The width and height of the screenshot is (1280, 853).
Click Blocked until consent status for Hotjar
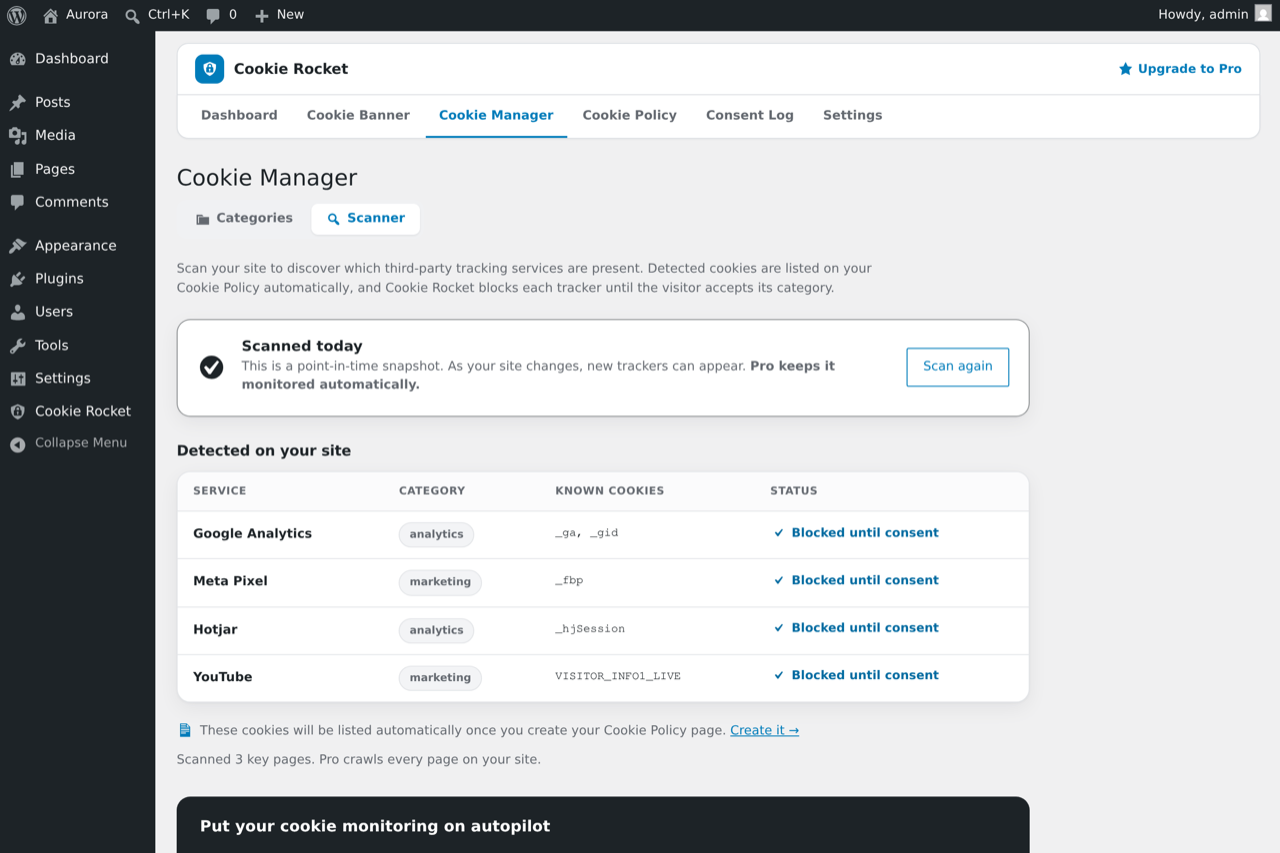856,628
